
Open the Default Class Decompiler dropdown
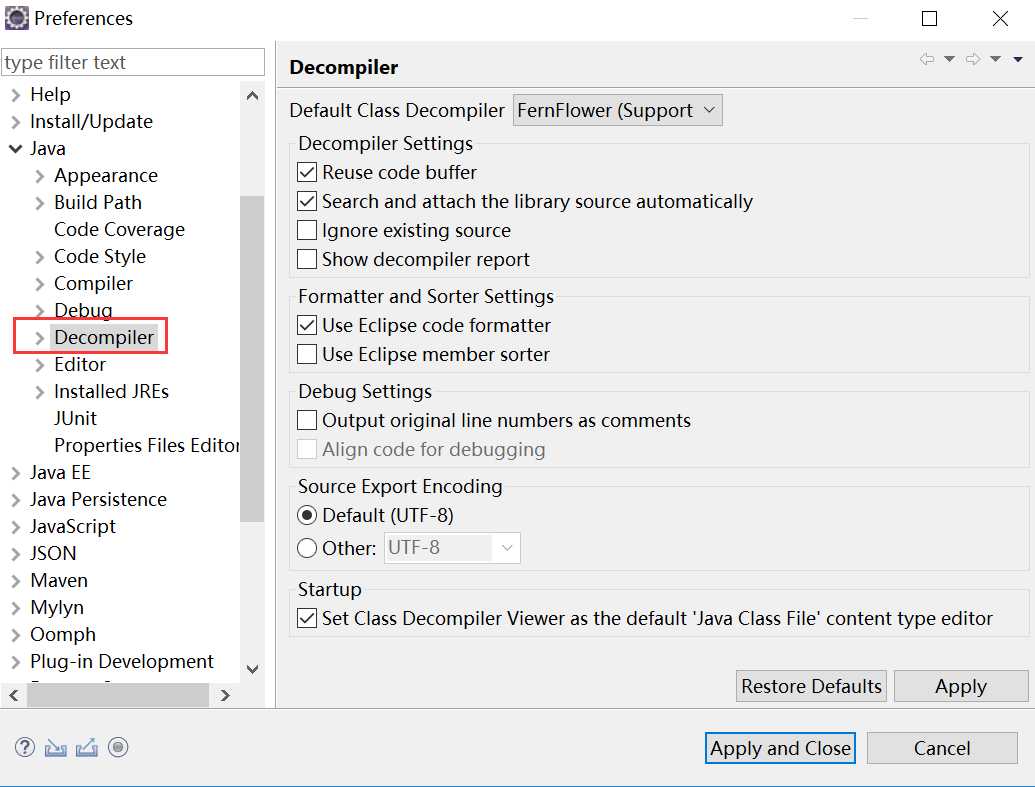[617, 111]
